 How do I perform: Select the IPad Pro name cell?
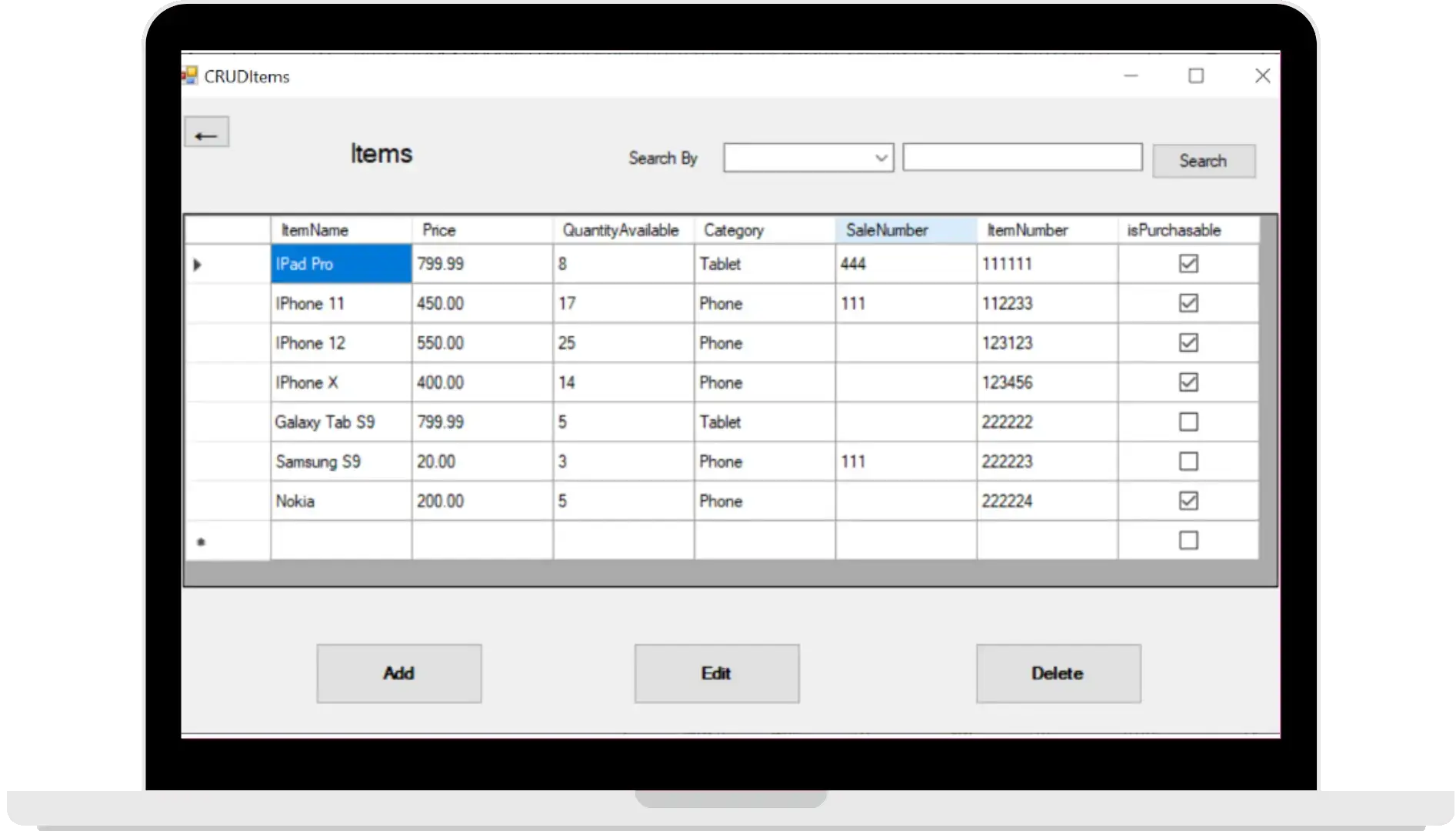(342, 264)
